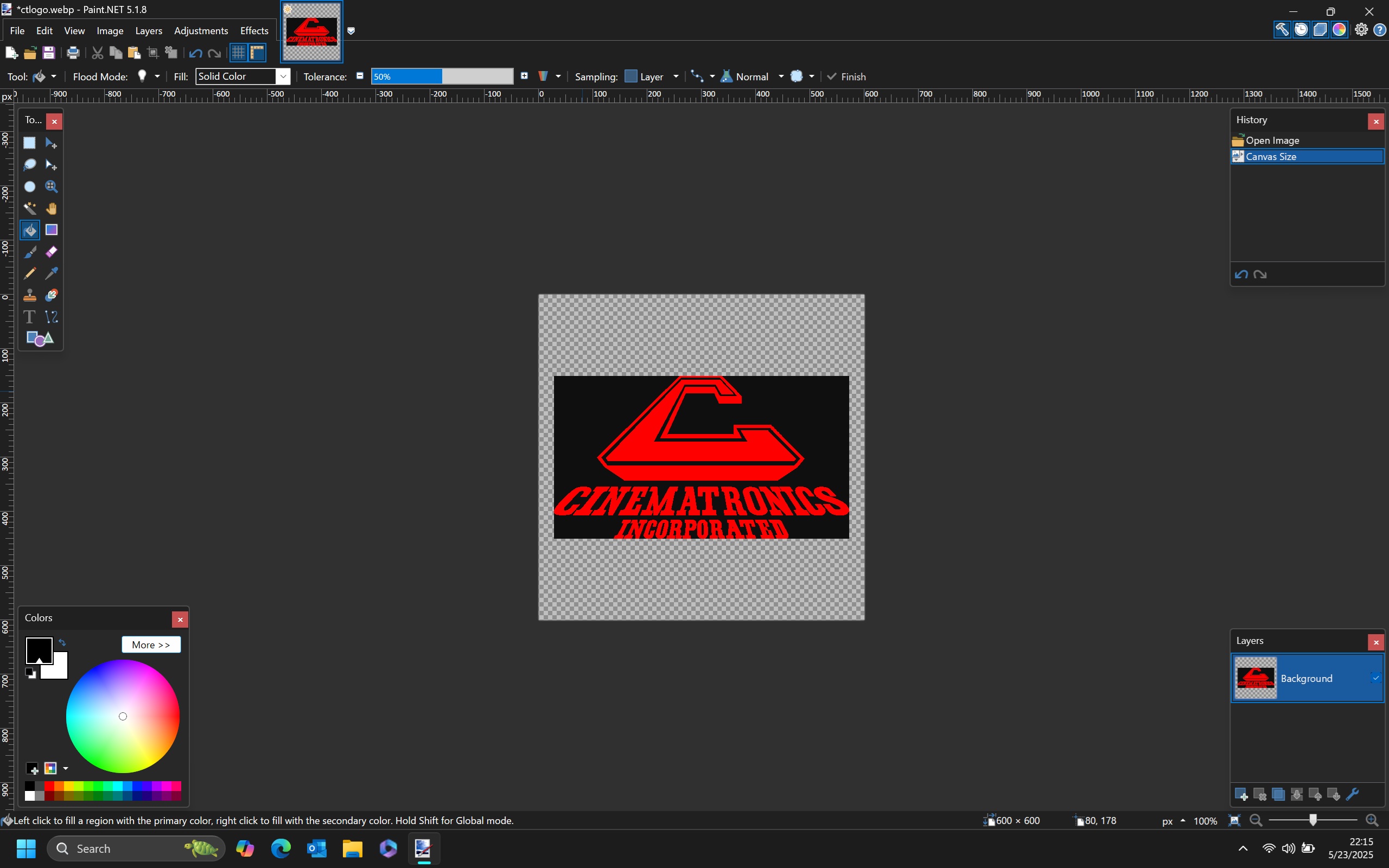This screenshot has width=1389, height=868.
Task: Open the Adjustments menu
Action: pos(201,30)
